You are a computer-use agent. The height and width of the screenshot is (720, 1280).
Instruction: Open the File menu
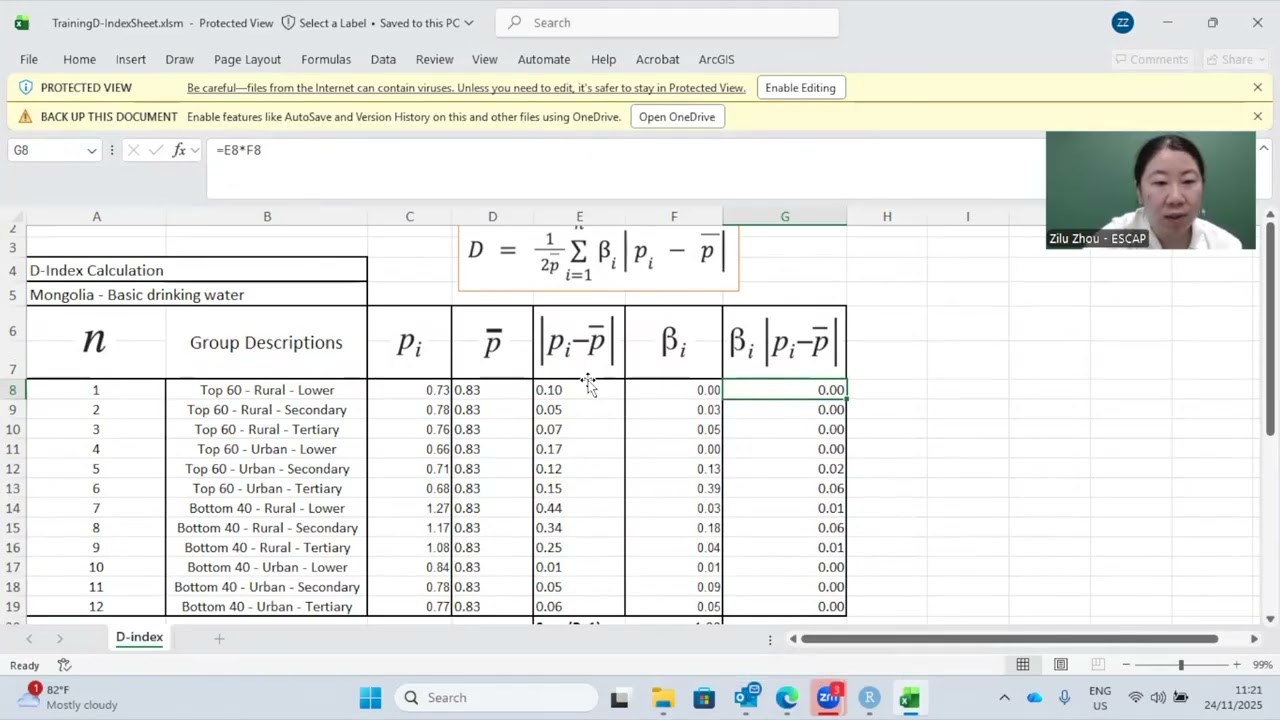(x=29, y=60)
